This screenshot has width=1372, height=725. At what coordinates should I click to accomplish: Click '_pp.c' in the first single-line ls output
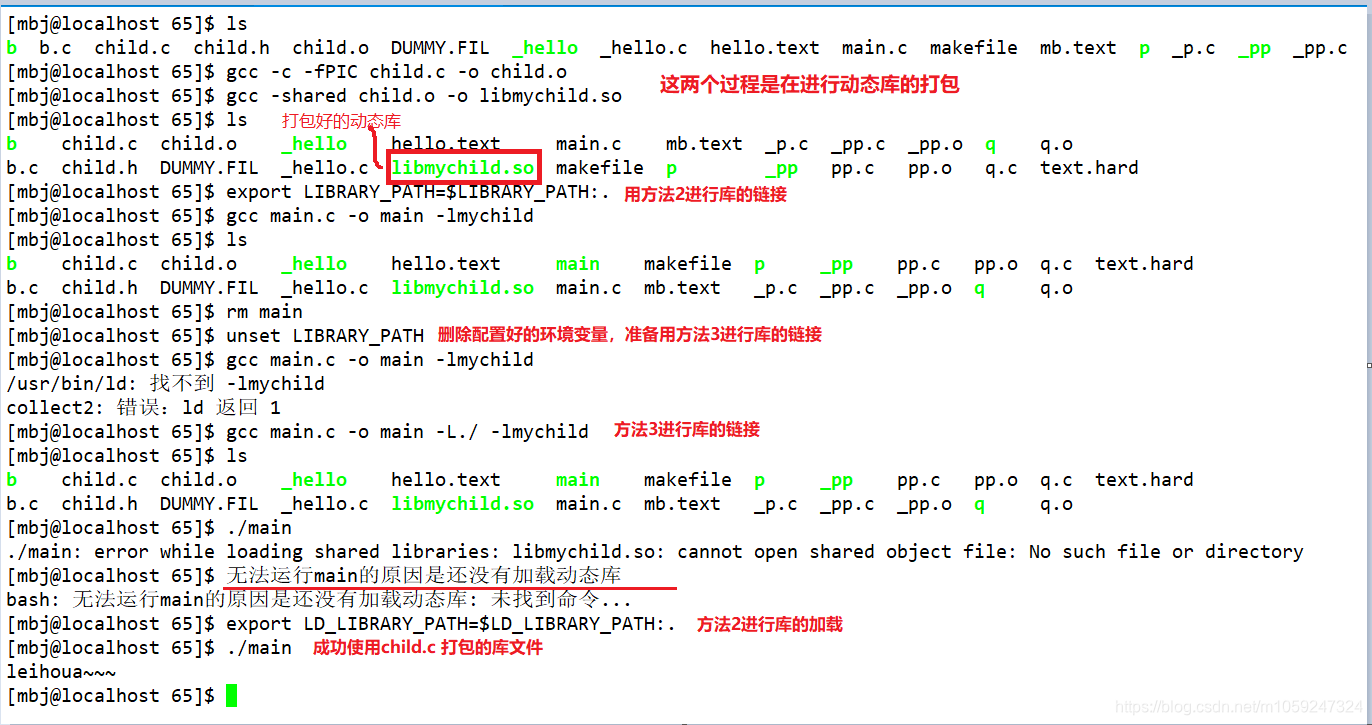click(1320, 48)
